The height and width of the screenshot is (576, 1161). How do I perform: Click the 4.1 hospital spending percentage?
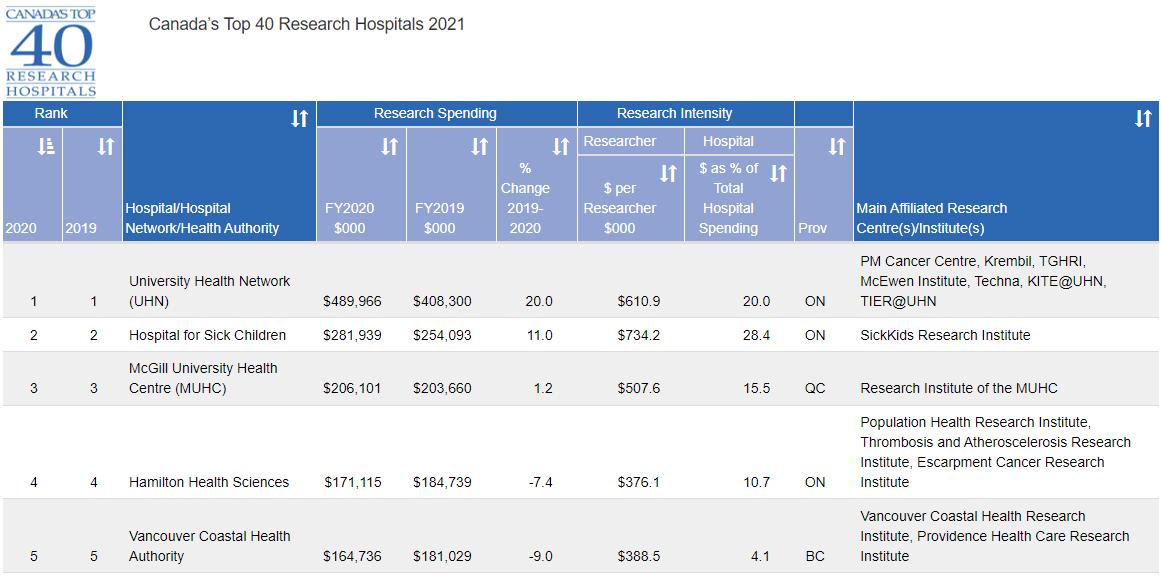pyautogui.click(x=760, y=556)
